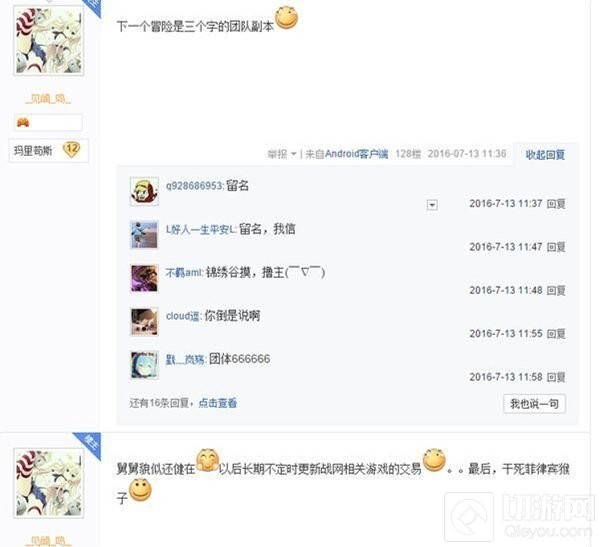Click the level 12 heart badge
This screenshot has height=547, width=600.
click(72, 150)
